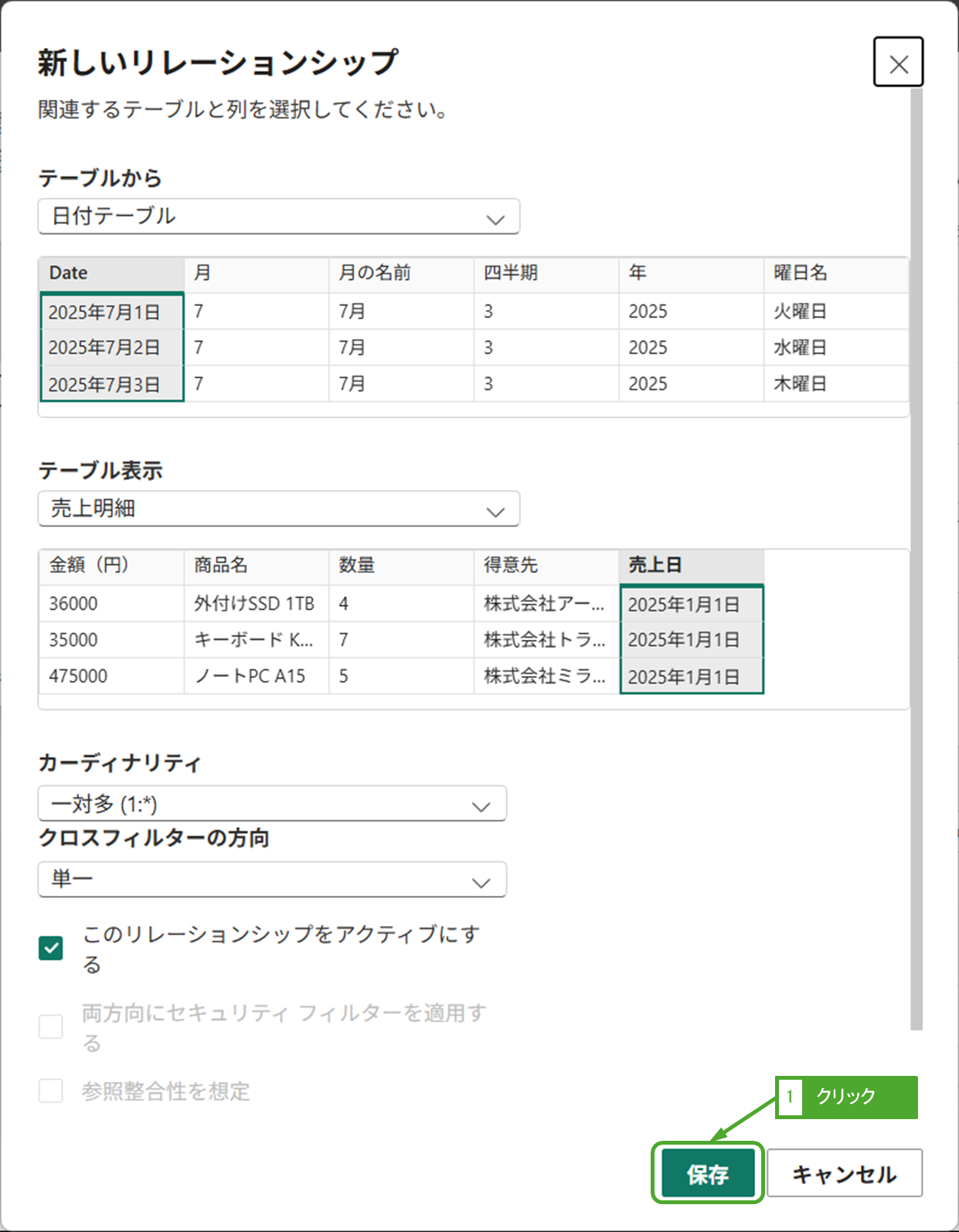Image resolution: width=959 pixels, height=1232 pixels.
Task: Select the Date column header
Action: (x=111, y=274)
